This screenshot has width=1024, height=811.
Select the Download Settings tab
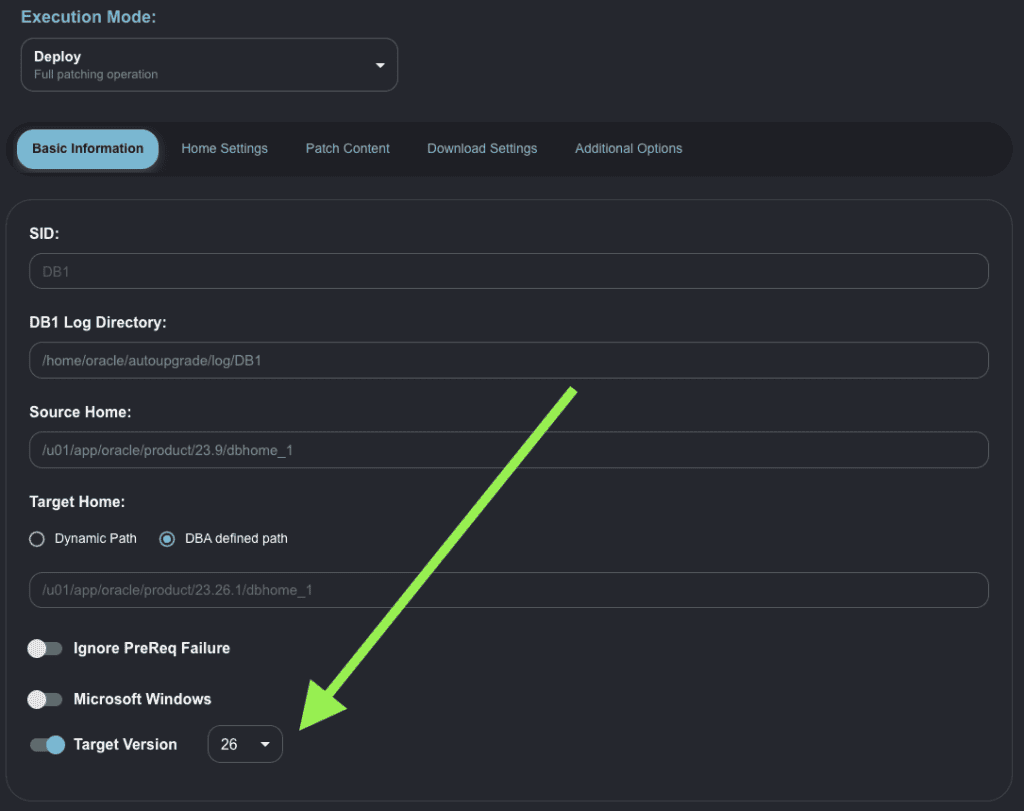[x=482, y=149]
